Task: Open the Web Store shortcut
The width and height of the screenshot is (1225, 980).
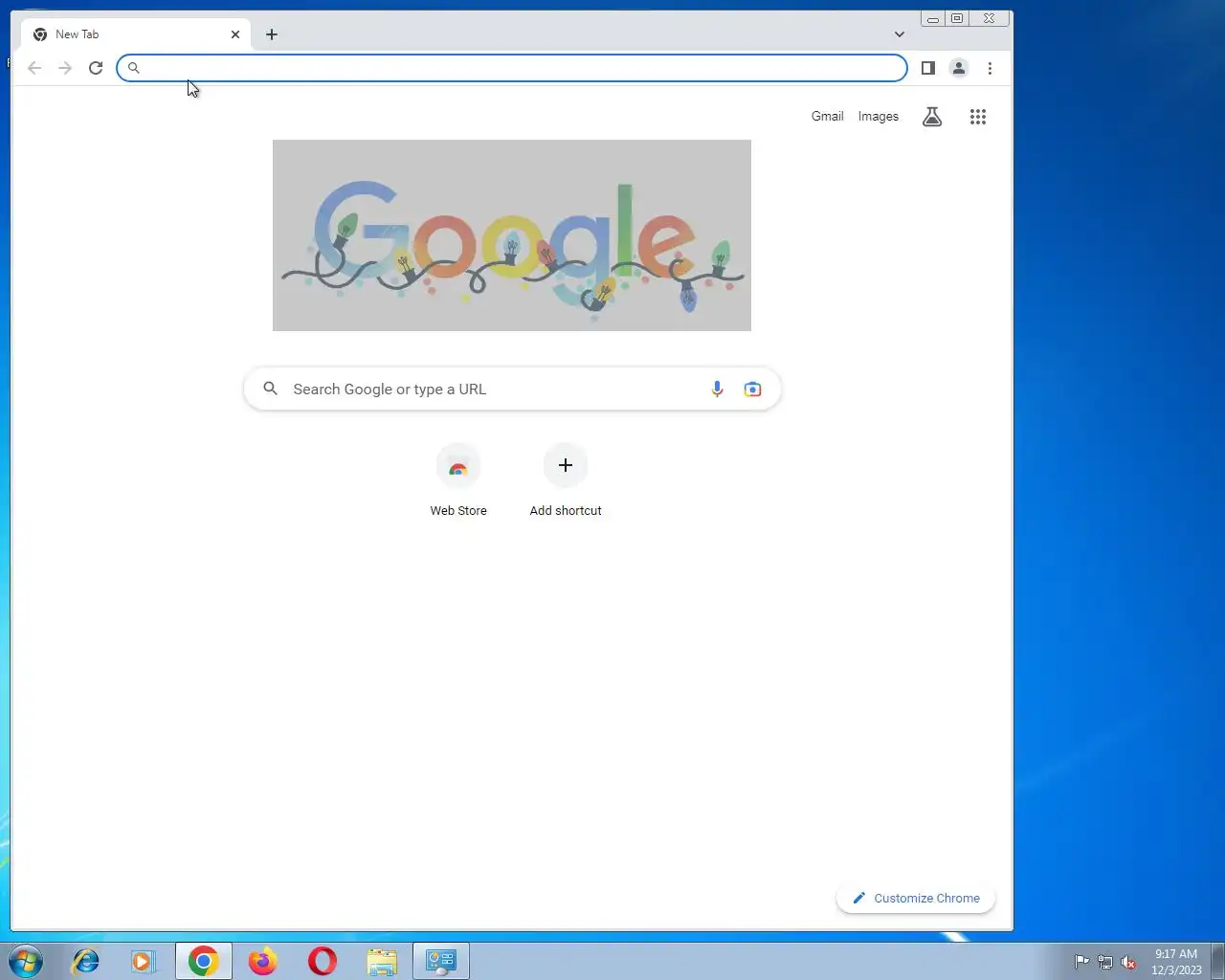Action: point(458,481)
